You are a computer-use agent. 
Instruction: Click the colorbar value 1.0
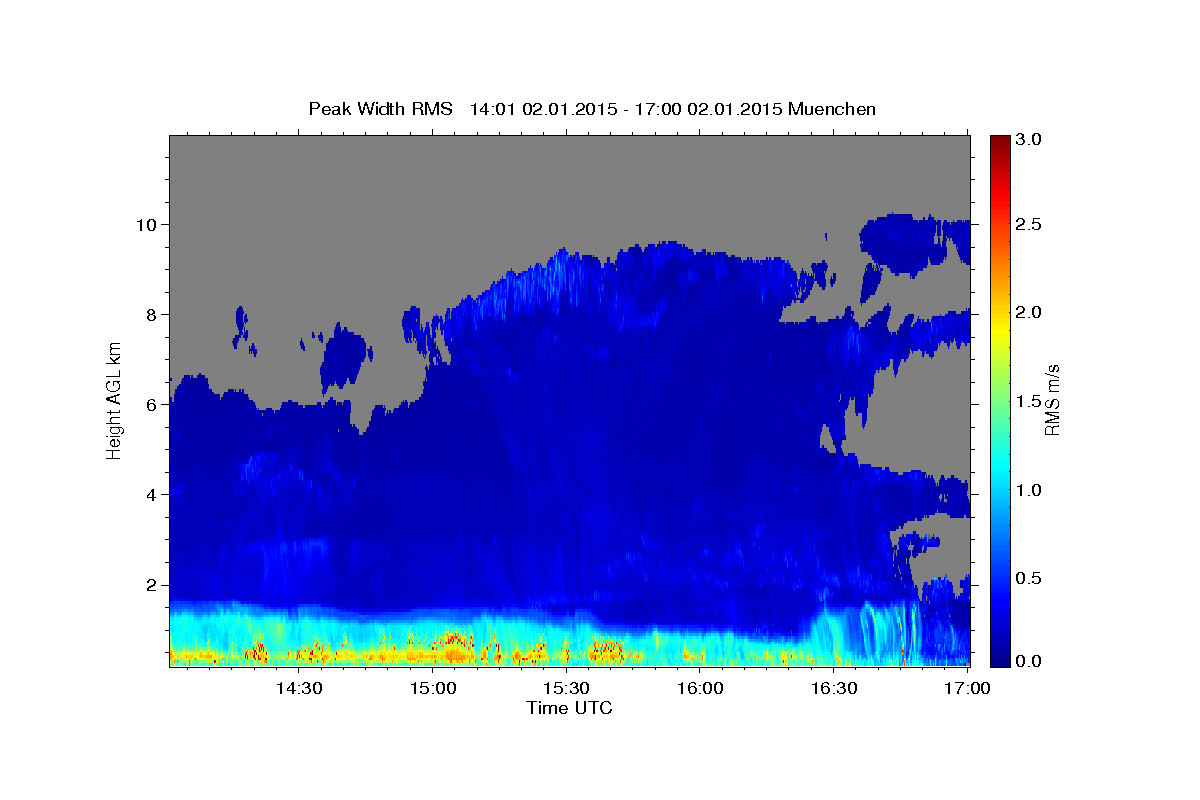point(1029,490)
